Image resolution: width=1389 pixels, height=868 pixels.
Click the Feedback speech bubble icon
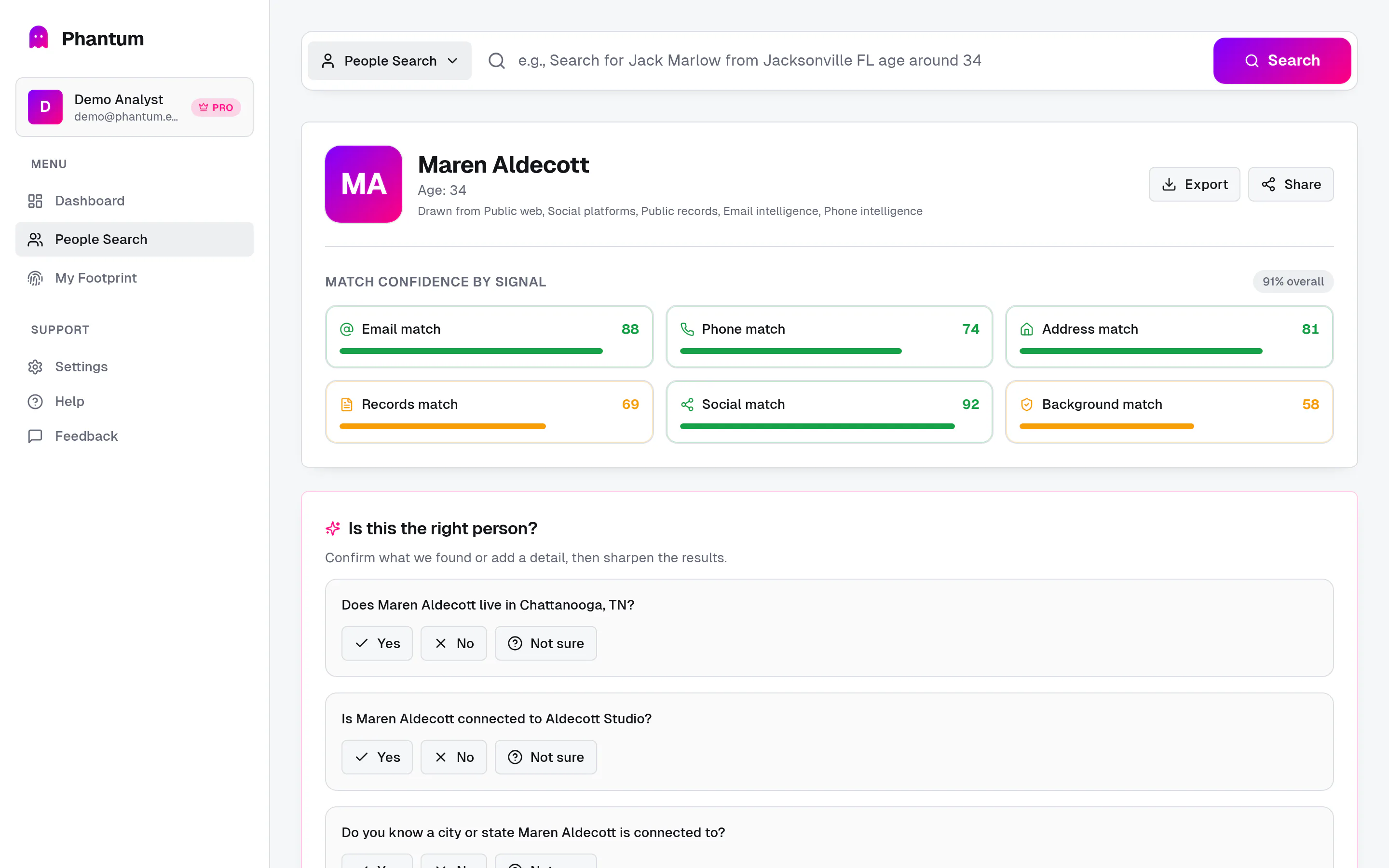36,436
